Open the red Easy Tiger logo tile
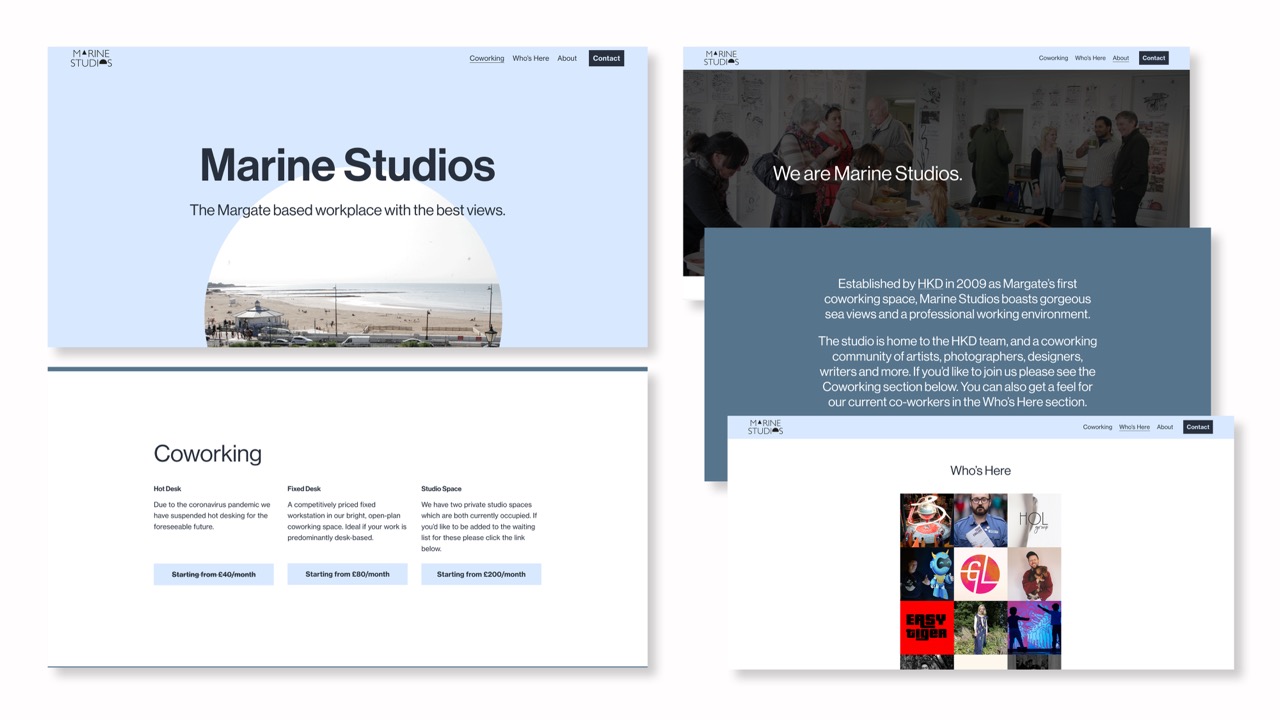The image size is (1280, 720). tap(926, 628)
